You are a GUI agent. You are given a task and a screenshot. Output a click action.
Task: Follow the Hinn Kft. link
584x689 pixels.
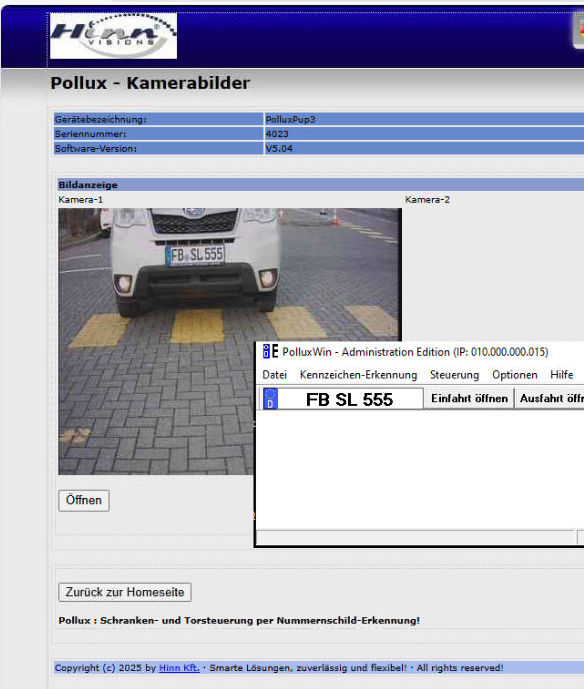pyautogui.click(x=179, y=668)
